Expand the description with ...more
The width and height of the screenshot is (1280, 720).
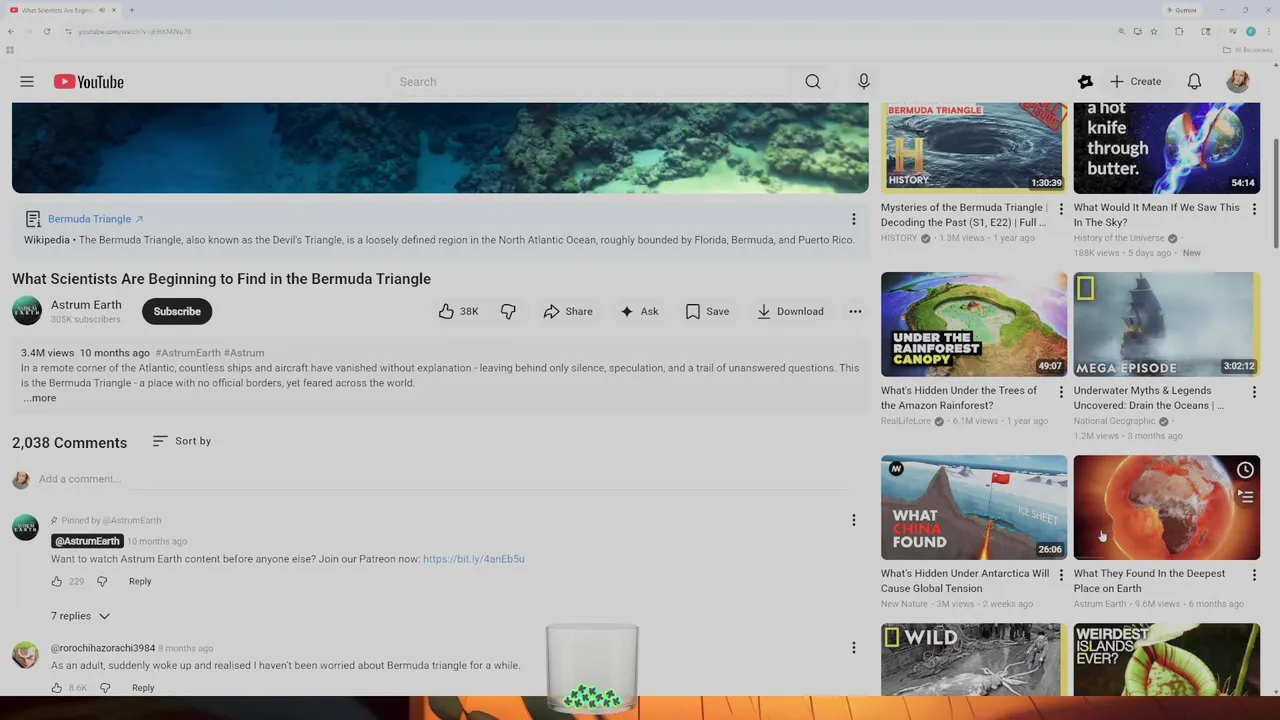(39, 398)
